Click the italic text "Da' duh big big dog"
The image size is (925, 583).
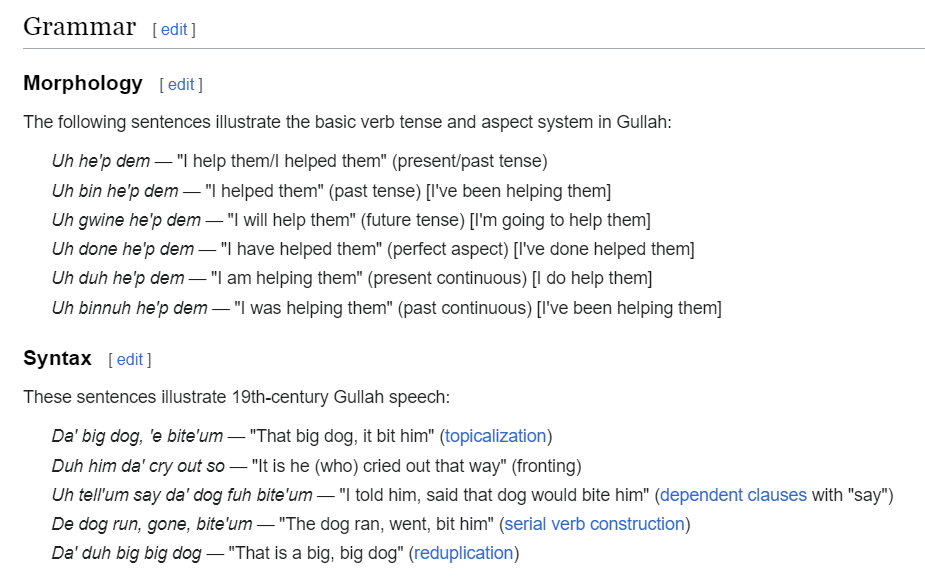124,552
